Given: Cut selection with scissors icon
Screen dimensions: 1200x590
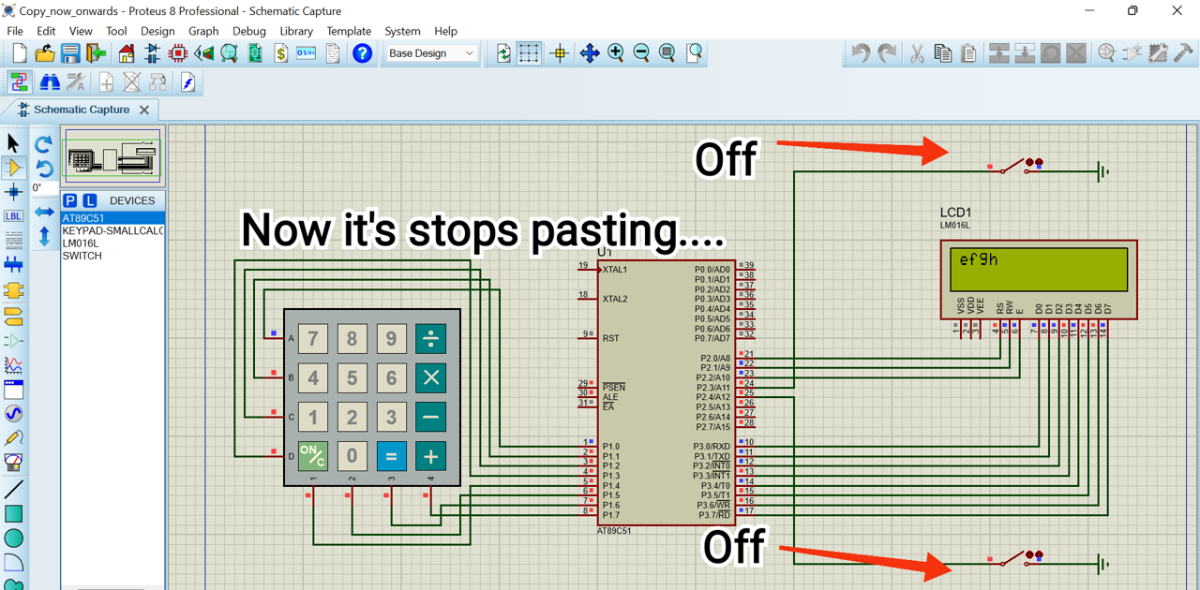Looking at the screenshot, I should (x=917, y=53).
